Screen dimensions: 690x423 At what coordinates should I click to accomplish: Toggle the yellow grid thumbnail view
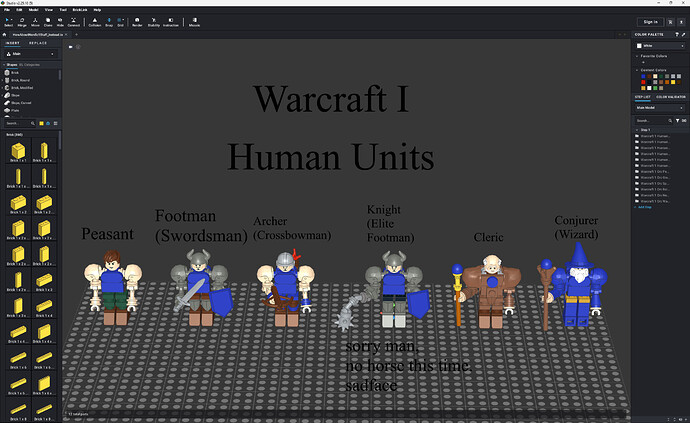point(41,124)
